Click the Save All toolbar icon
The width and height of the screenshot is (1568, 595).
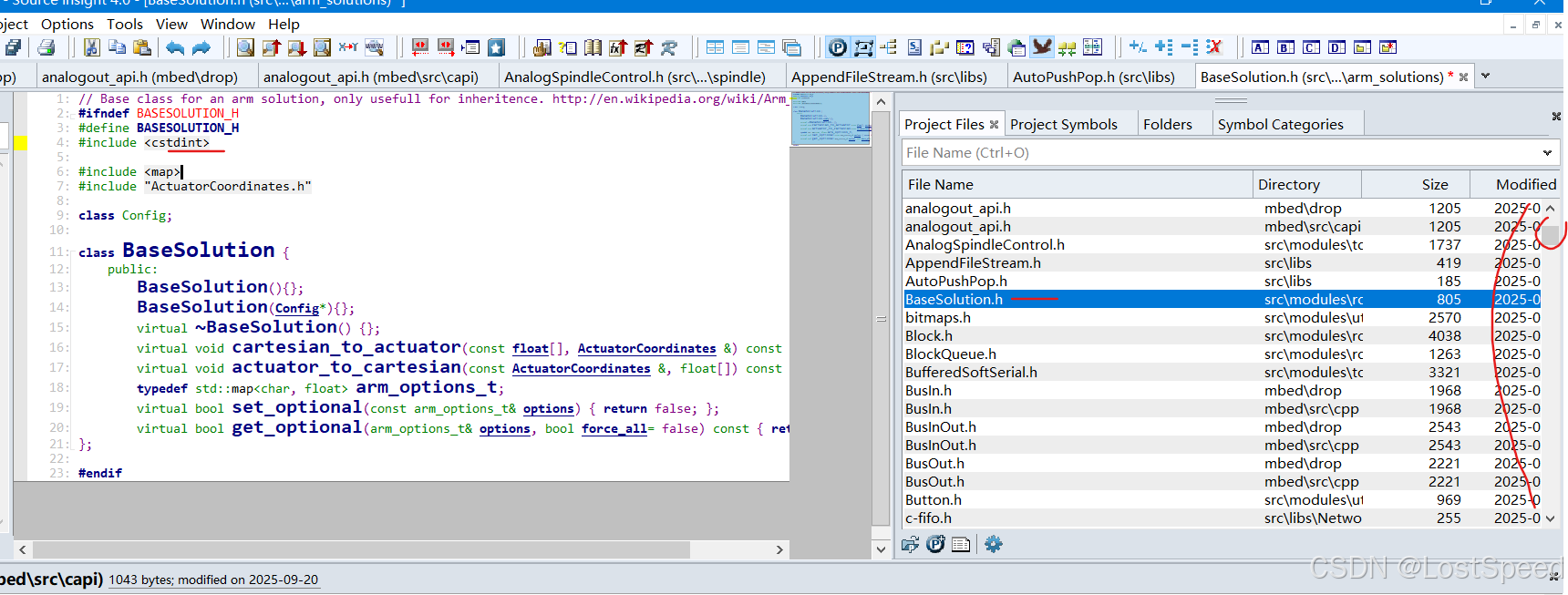13,47
